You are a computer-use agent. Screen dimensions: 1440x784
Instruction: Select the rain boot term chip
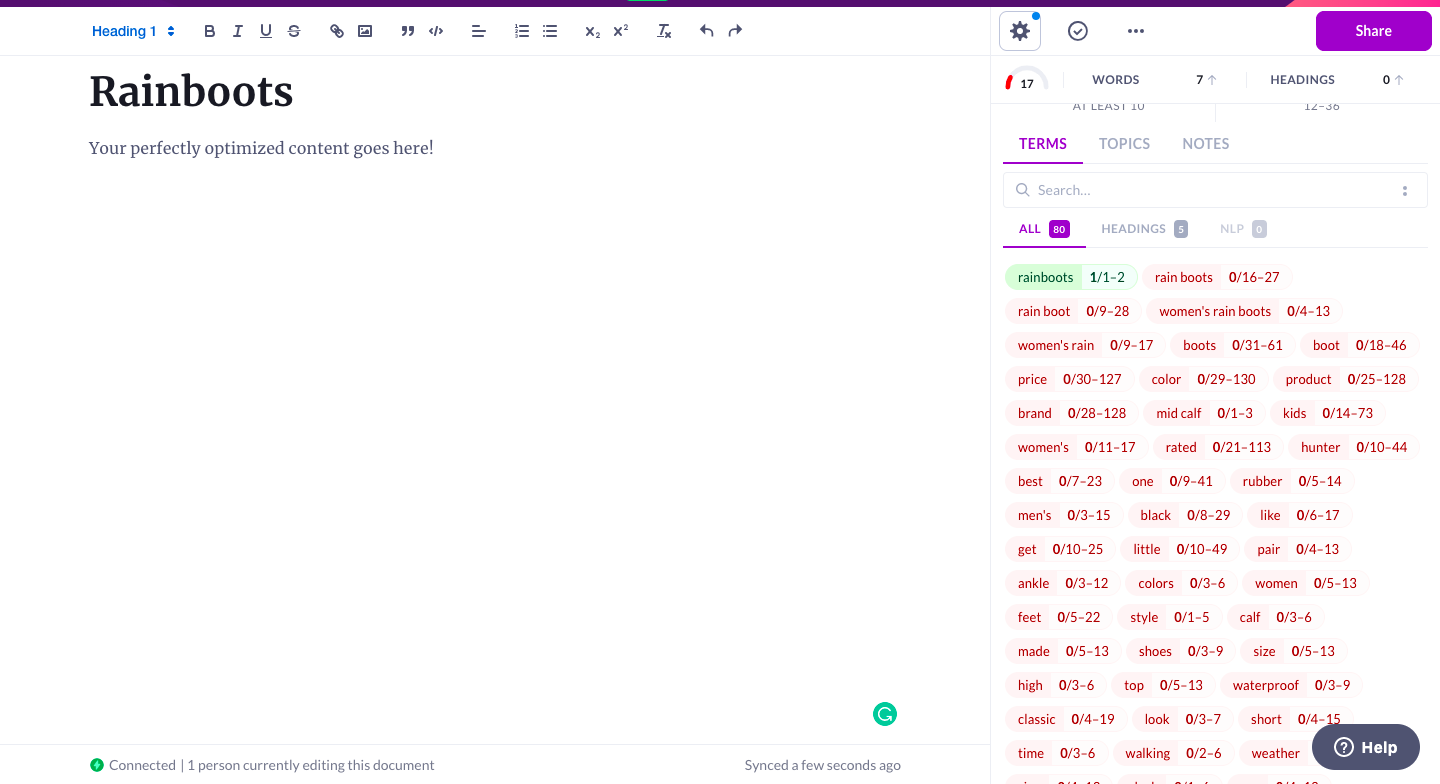tap(1073, 311)
